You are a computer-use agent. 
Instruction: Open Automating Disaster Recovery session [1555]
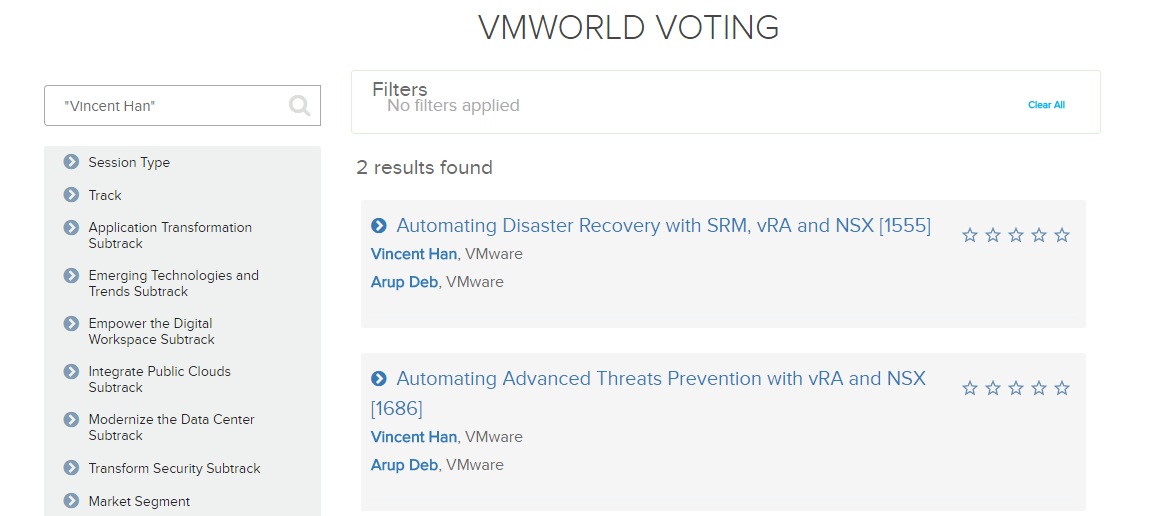664,225
